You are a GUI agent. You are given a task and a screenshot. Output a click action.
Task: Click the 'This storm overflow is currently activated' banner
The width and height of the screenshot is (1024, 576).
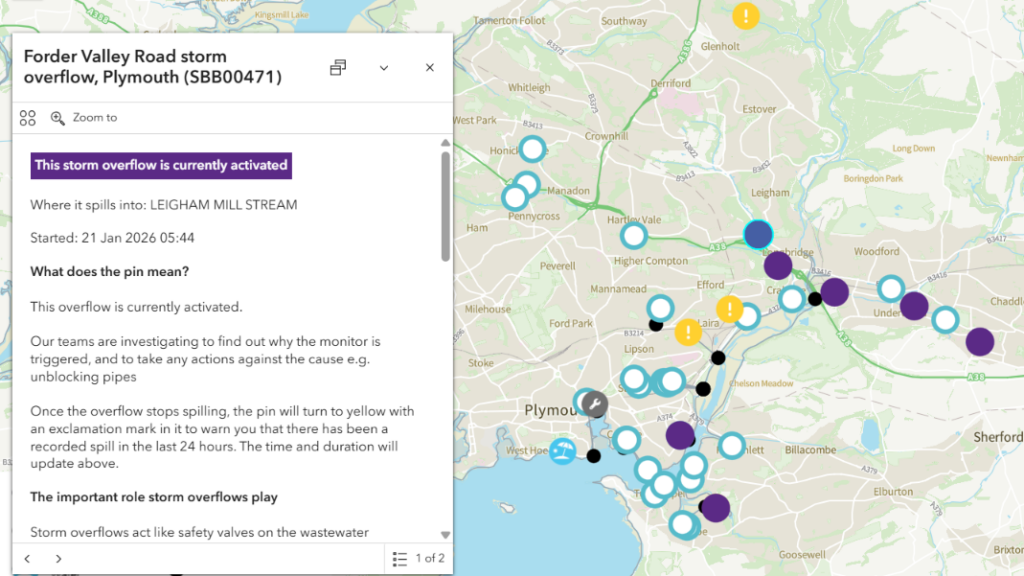161,166
